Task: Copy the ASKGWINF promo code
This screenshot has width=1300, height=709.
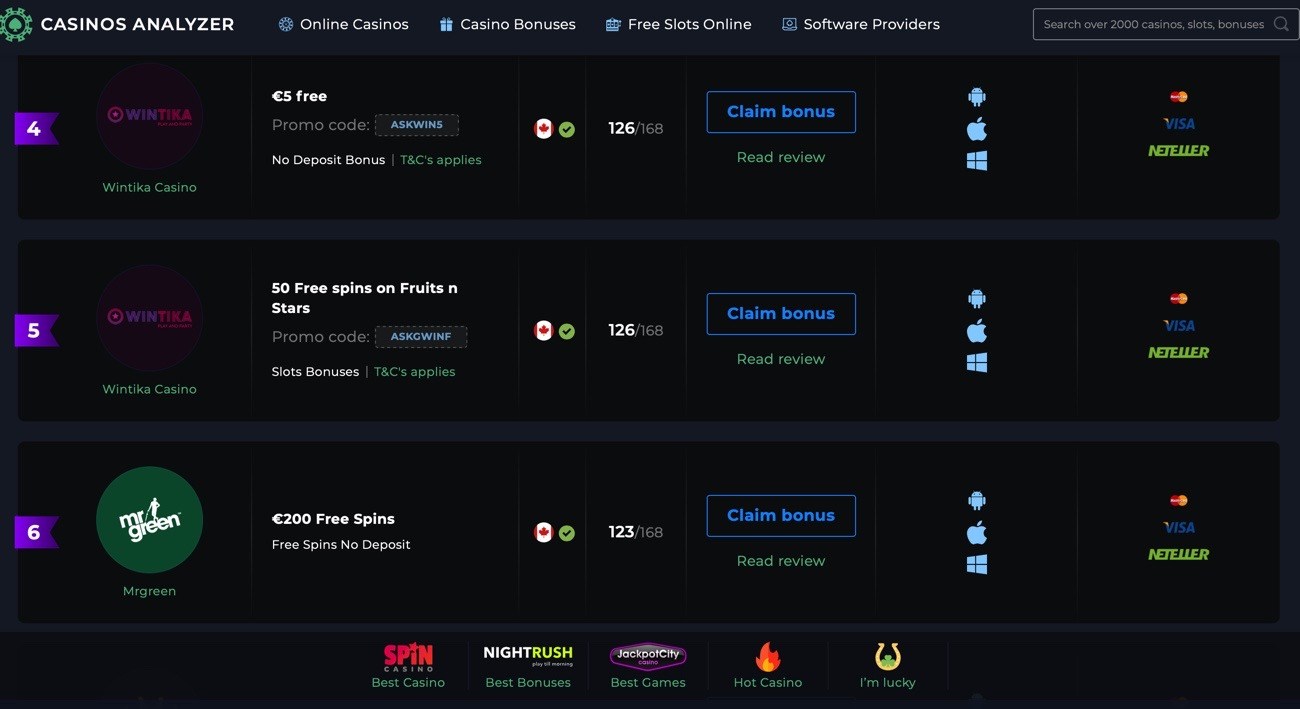Action: pyautogui.click(x=421, y=337)
